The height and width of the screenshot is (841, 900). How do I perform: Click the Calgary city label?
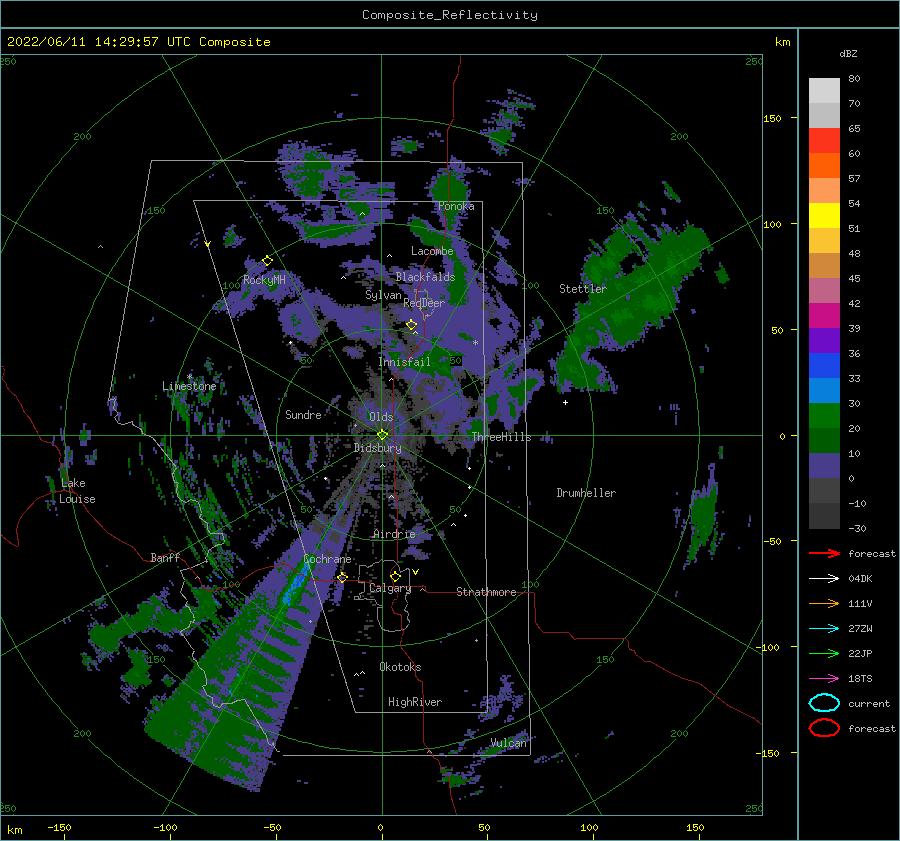pos(390,588)
